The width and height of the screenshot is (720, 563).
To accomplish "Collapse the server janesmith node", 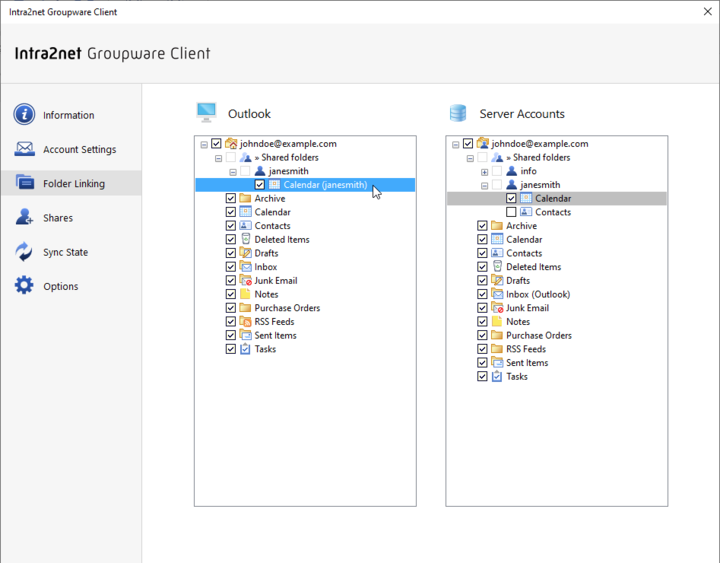I will tap(484, 186).
